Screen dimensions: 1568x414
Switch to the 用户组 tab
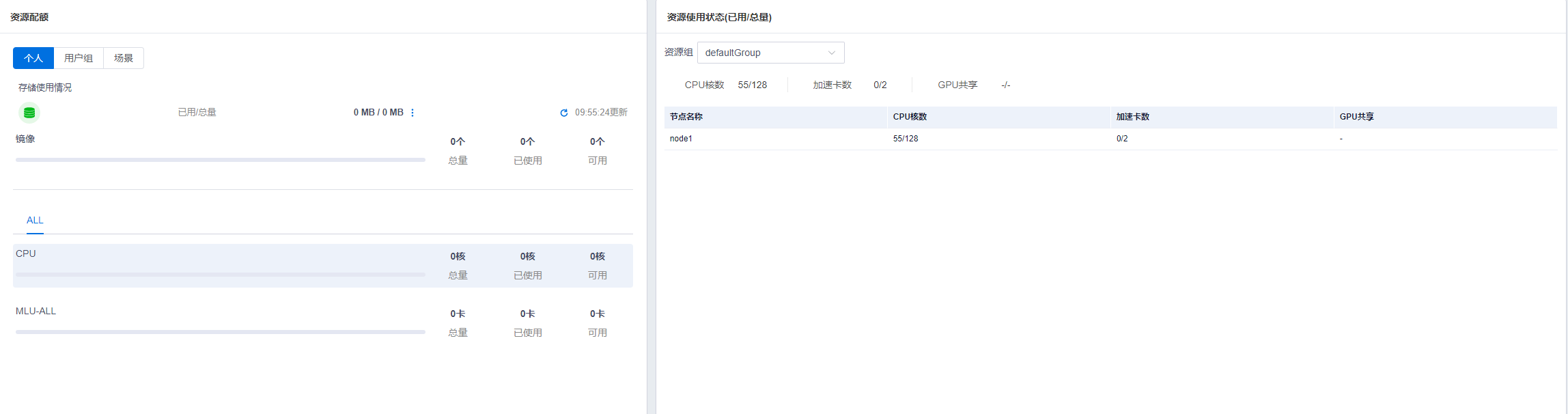point(79,58)
